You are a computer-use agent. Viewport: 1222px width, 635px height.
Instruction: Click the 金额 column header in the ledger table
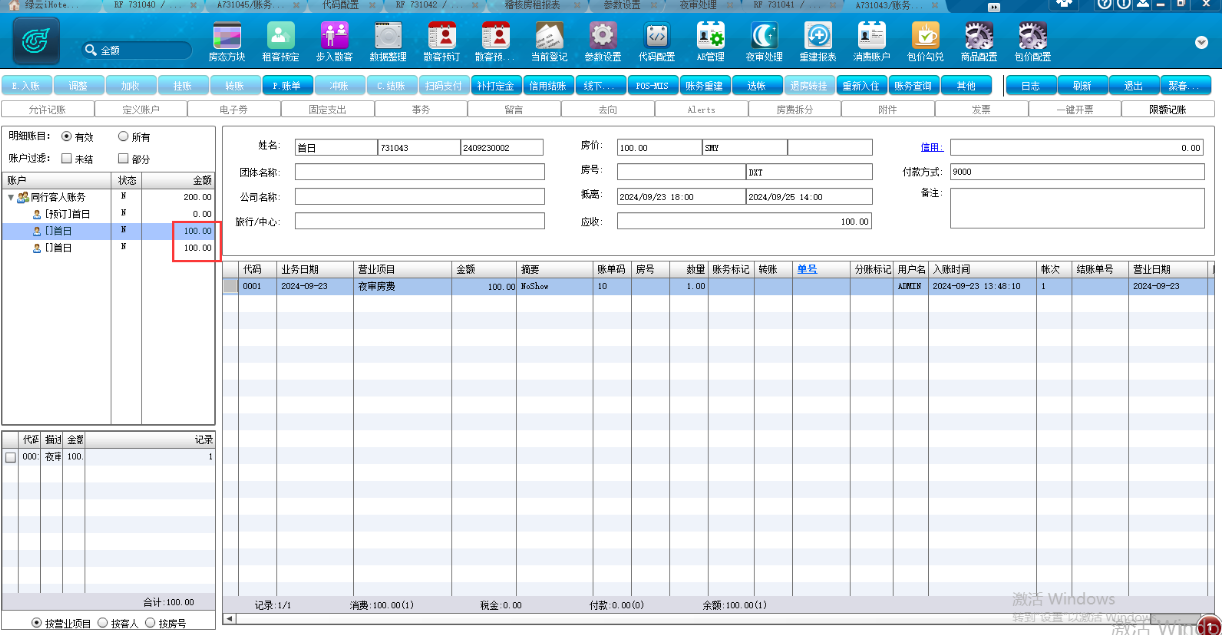[x=485, y=270]
